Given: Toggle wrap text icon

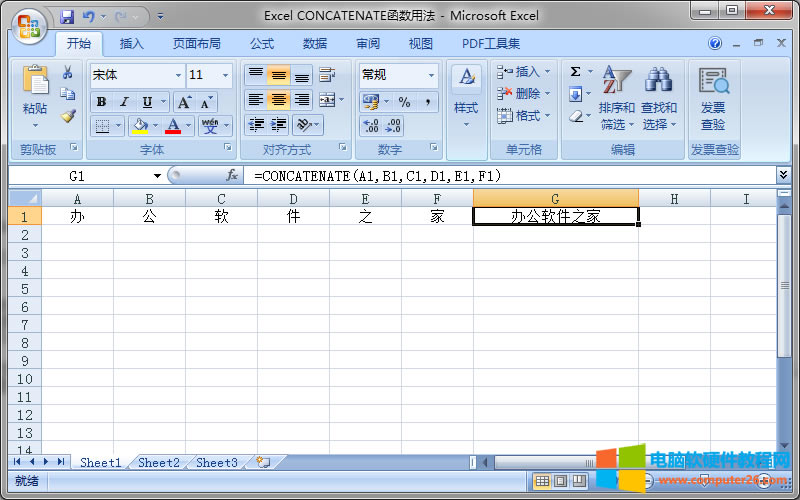Looking at the screenshot, I should click(327, 75).
